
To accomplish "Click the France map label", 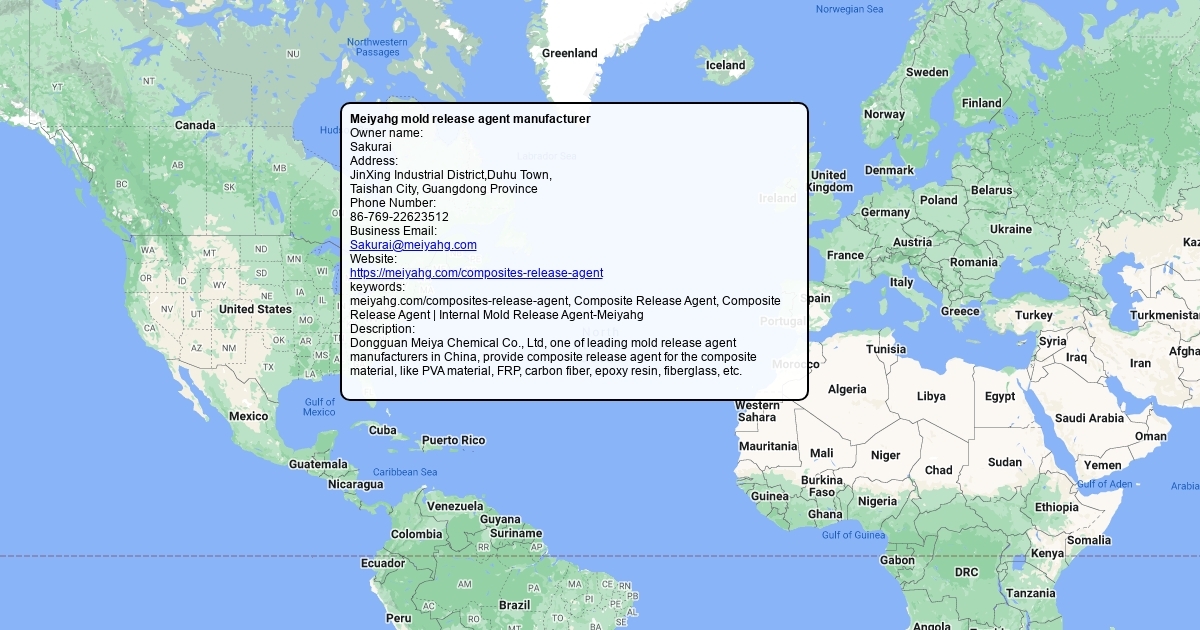I will click(x=845, y=255).
